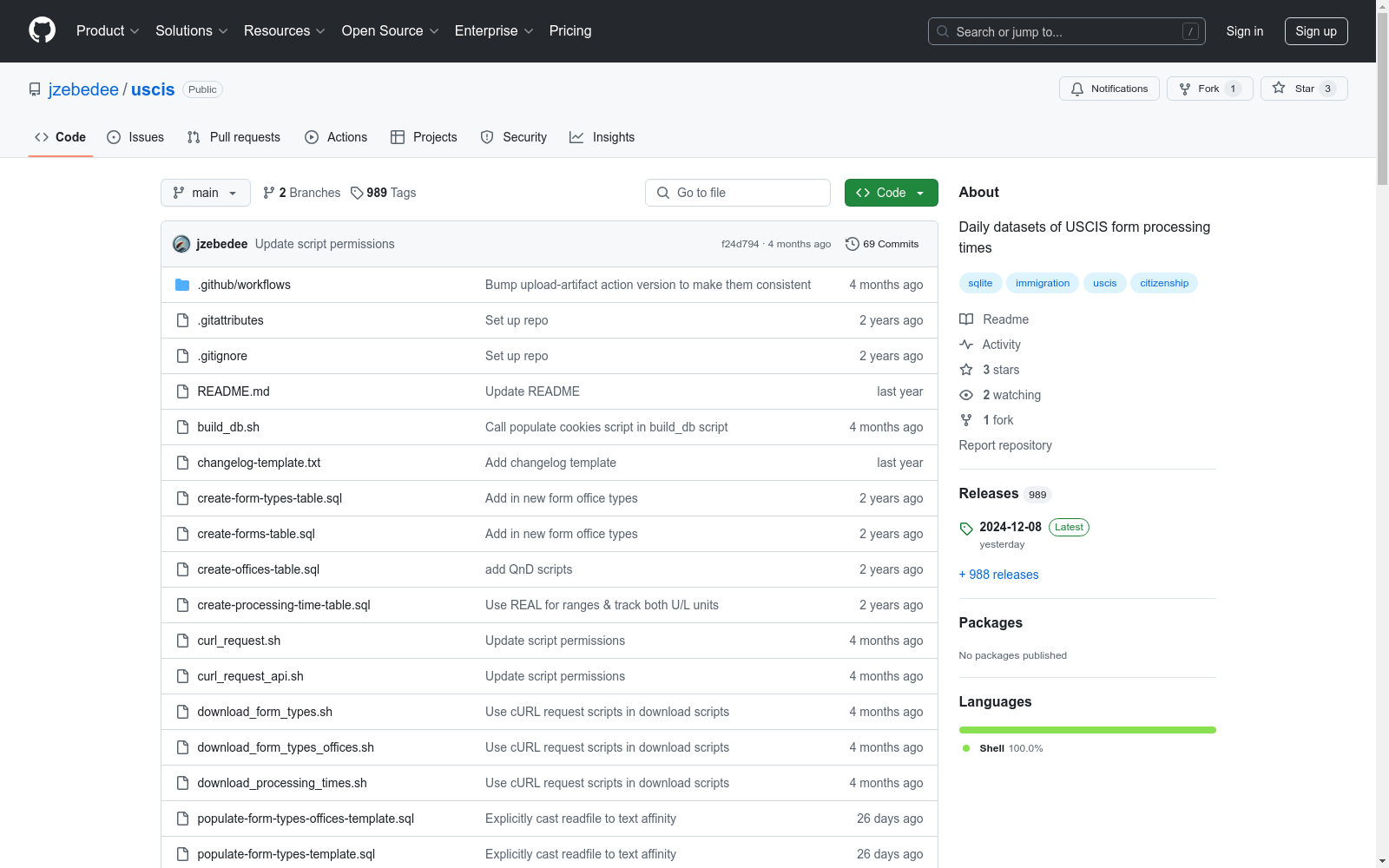This screenshot has width=1389, height=868.
Task: Click the Search or jump to field
Action: click(1067, 31)
